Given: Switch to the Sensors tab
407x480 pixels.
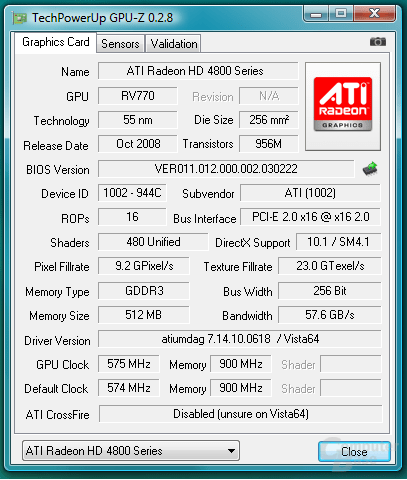Looking at the screenshot, I should 120,44.
